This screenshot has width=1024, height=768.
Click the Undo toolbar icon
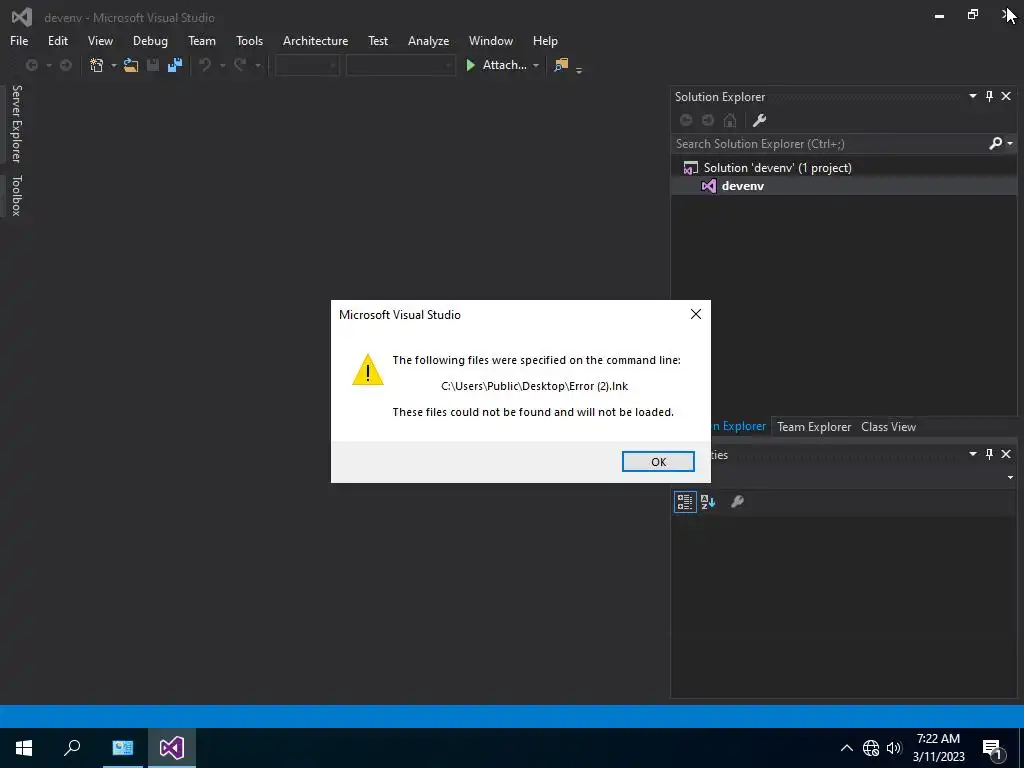205,65
